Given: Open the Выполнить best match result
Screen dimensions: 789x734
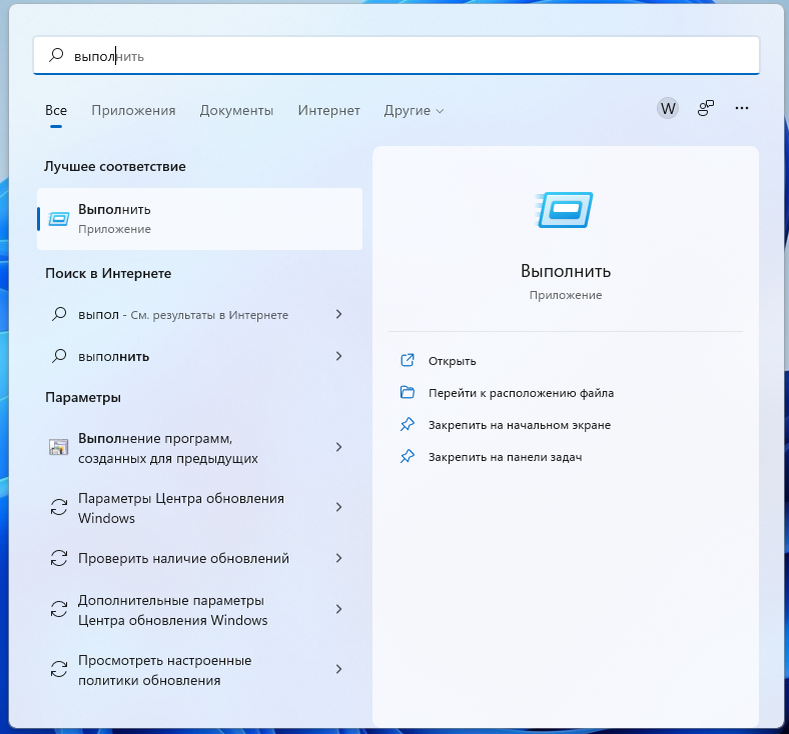Looking at the screenshot, I should pyautogui.click(x=200, y=219).
